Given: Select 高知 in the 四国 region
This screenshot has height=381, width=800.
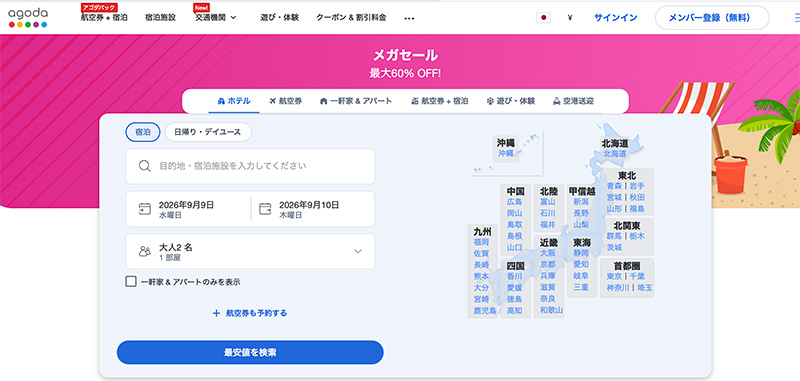Looking at the screenshot, I should pos(514,310).
